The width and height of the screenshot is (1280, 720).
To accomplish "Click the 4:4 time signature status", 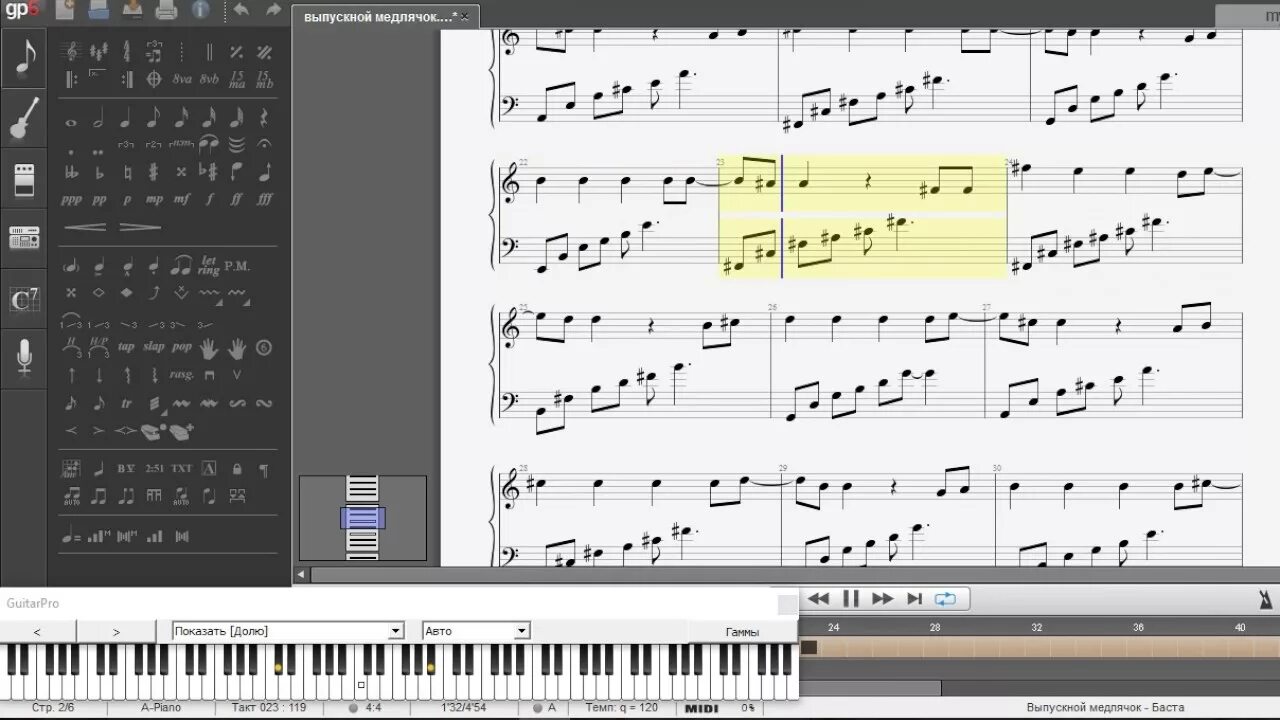I will (x=373, y=708).
